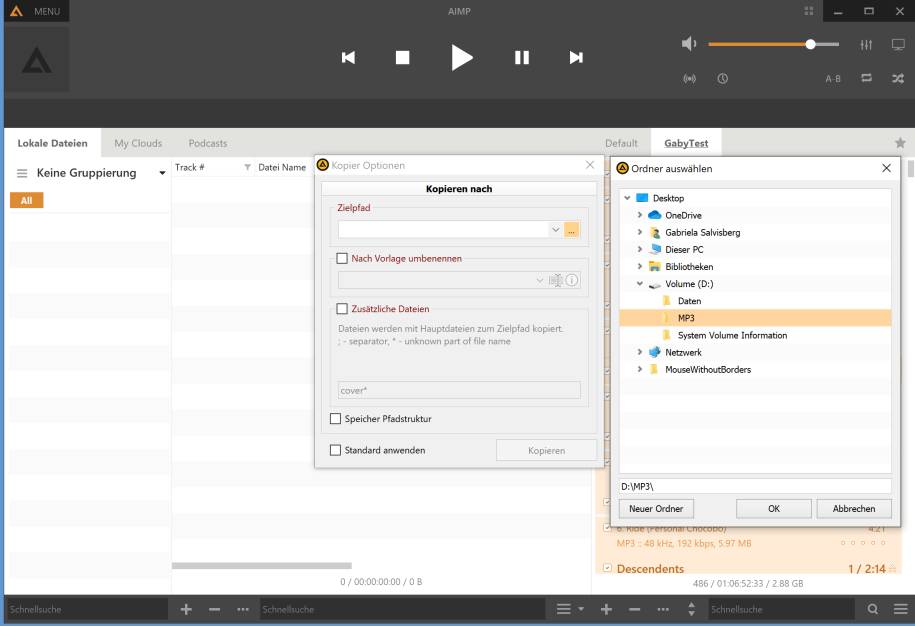The width and height of the screenshot is (915, 626).
Task: Skip to the previous track
Action: coord(348,58)
